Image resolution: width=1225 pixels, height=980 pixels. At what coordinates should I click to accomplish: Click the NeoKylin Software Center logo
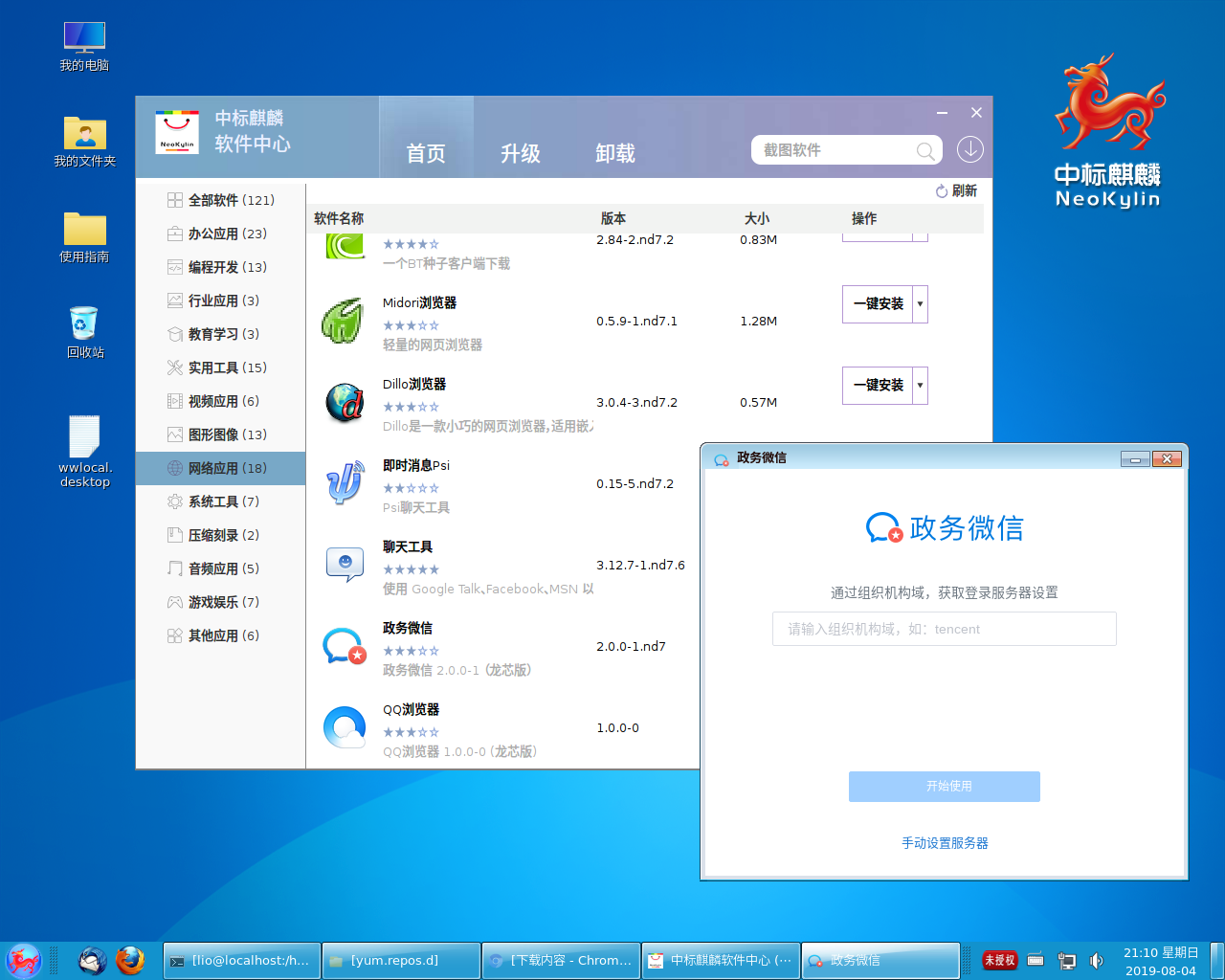point(177,132)
